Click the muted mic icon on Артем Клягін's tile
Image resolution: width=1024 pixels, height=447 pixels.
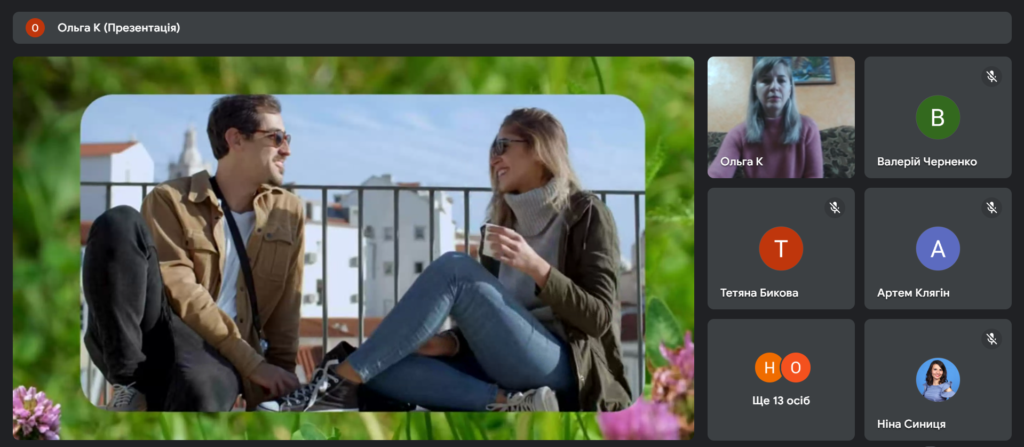991,207
